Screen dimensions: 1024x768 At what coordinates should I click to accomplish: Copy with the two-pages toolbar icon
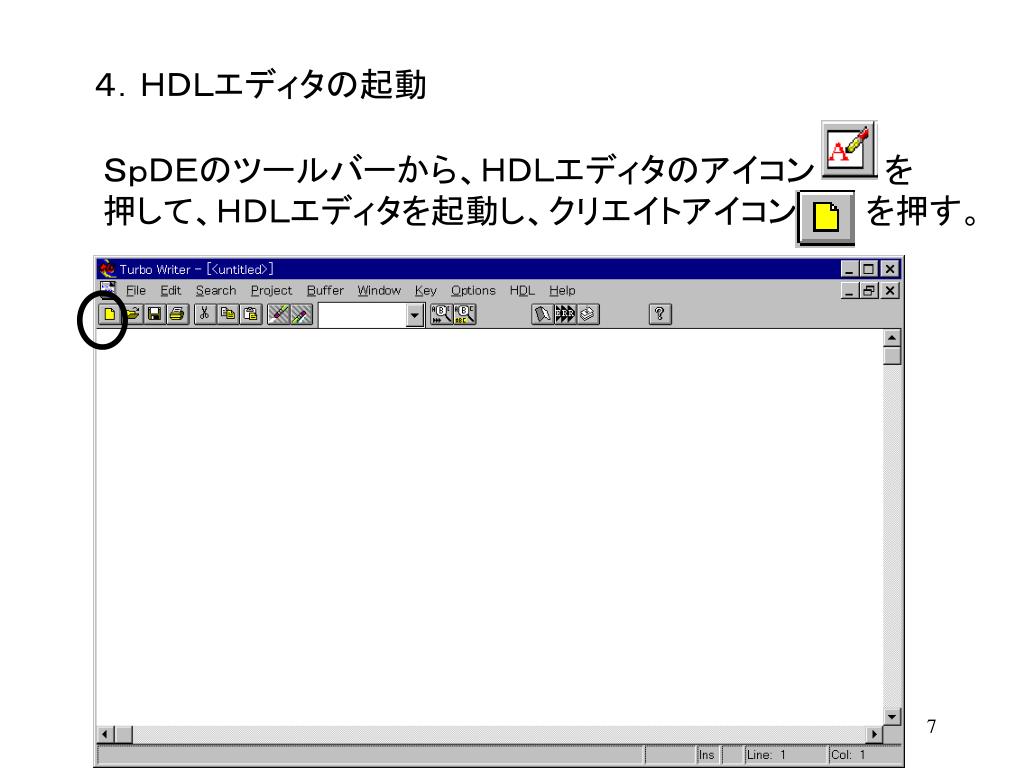click(x=227, y=315)
